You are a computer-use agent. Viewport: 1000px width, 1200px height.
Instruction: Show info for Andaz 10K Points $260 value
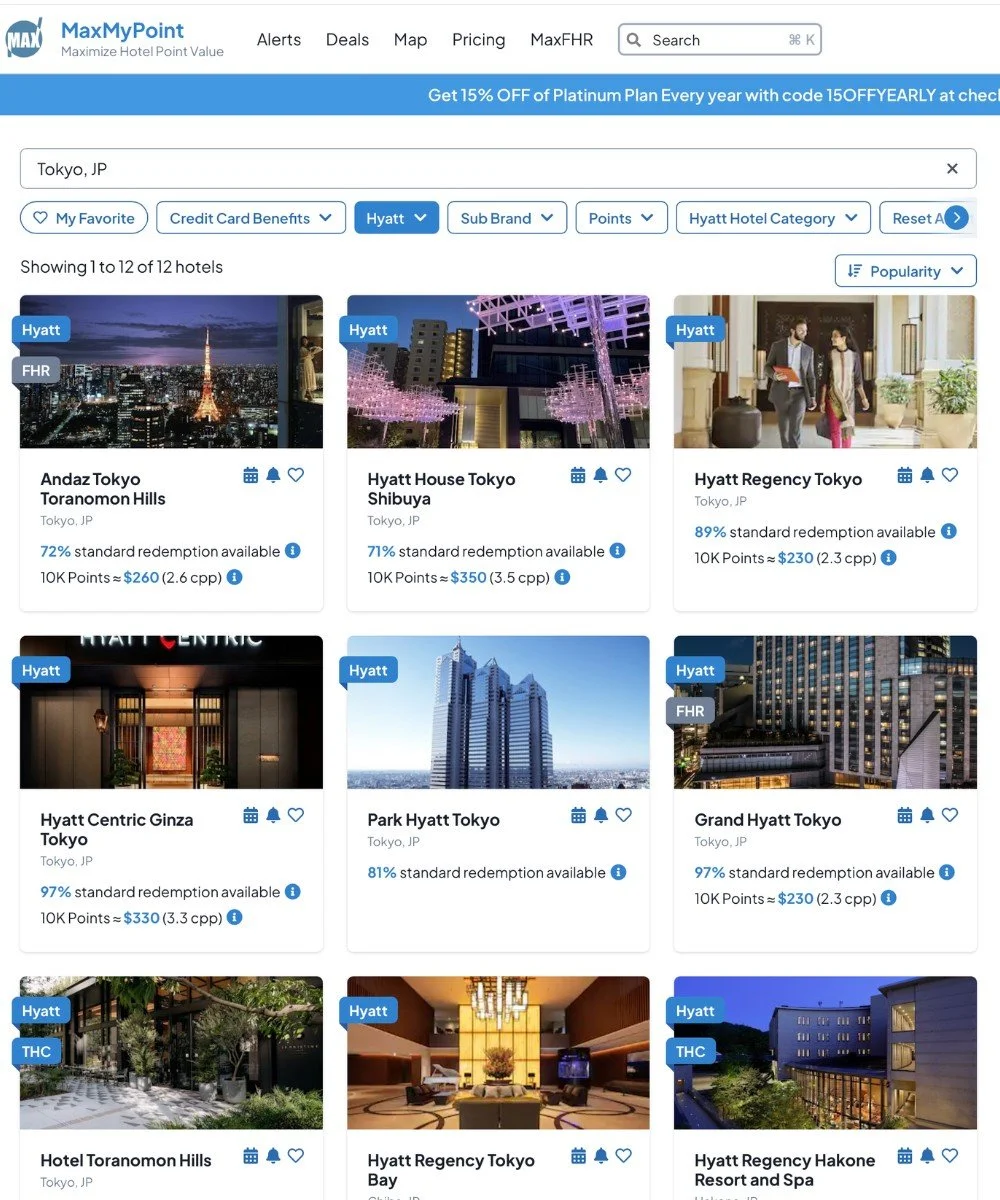pyautogui.click(x=234, y=577)
